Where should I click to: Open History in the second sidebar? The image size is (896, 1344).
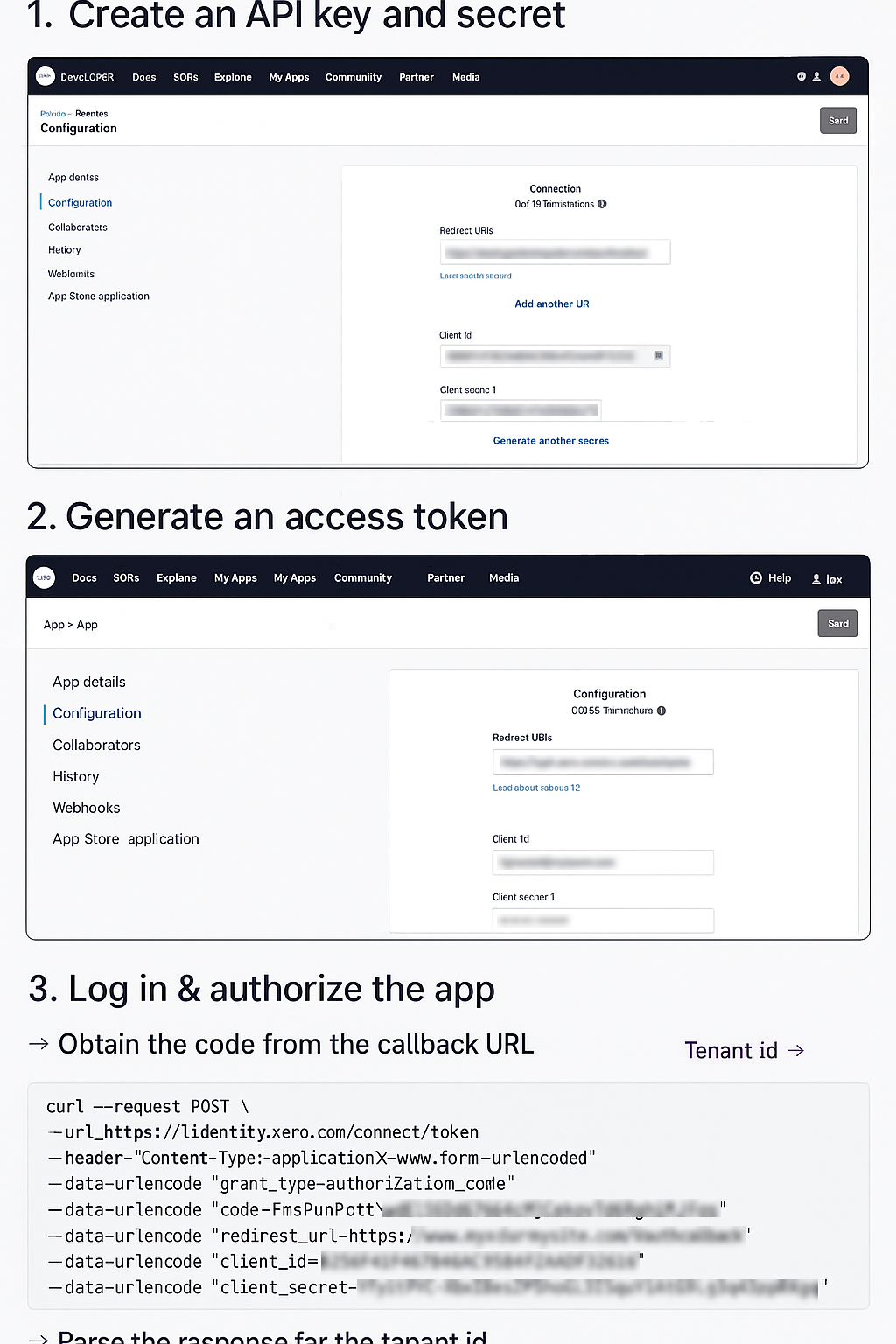76,776
